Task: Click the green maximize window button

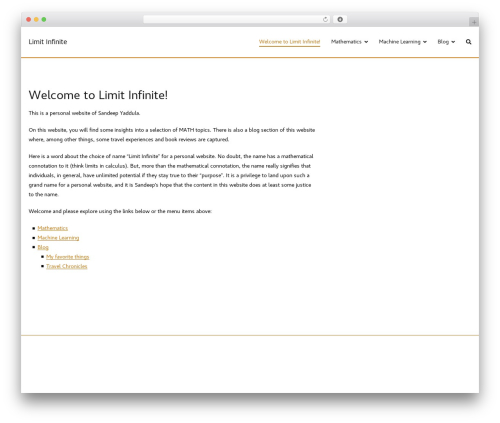Action: 44,19
